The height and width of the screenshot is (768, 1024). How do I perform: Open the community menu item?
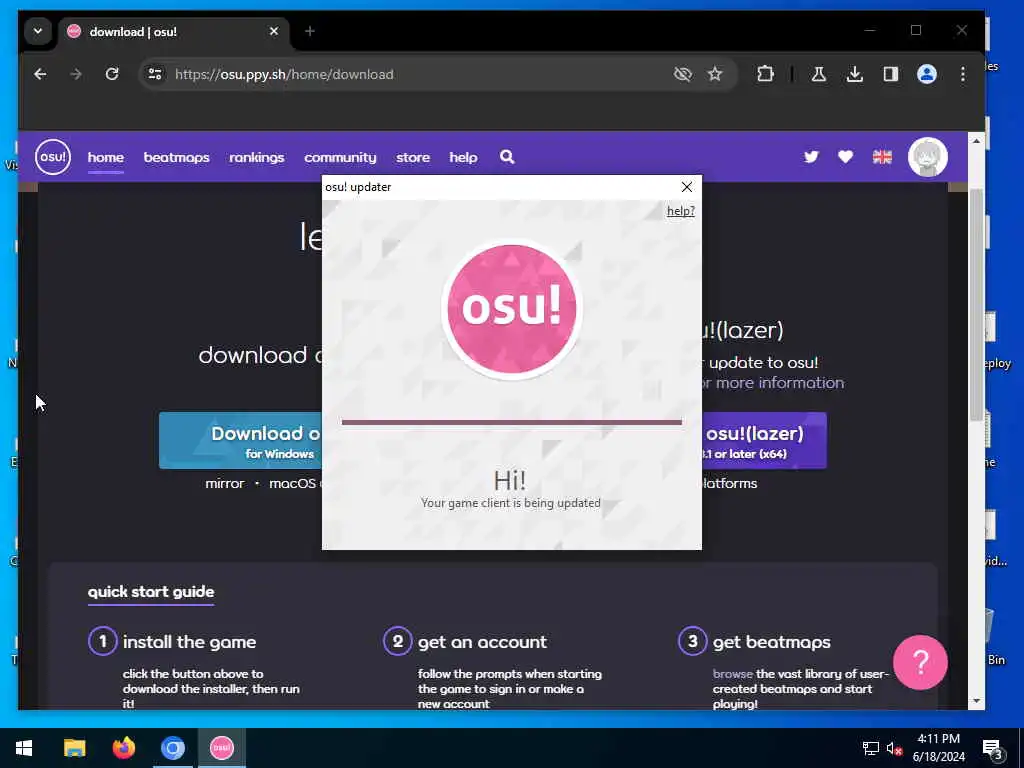click(340, 157)
